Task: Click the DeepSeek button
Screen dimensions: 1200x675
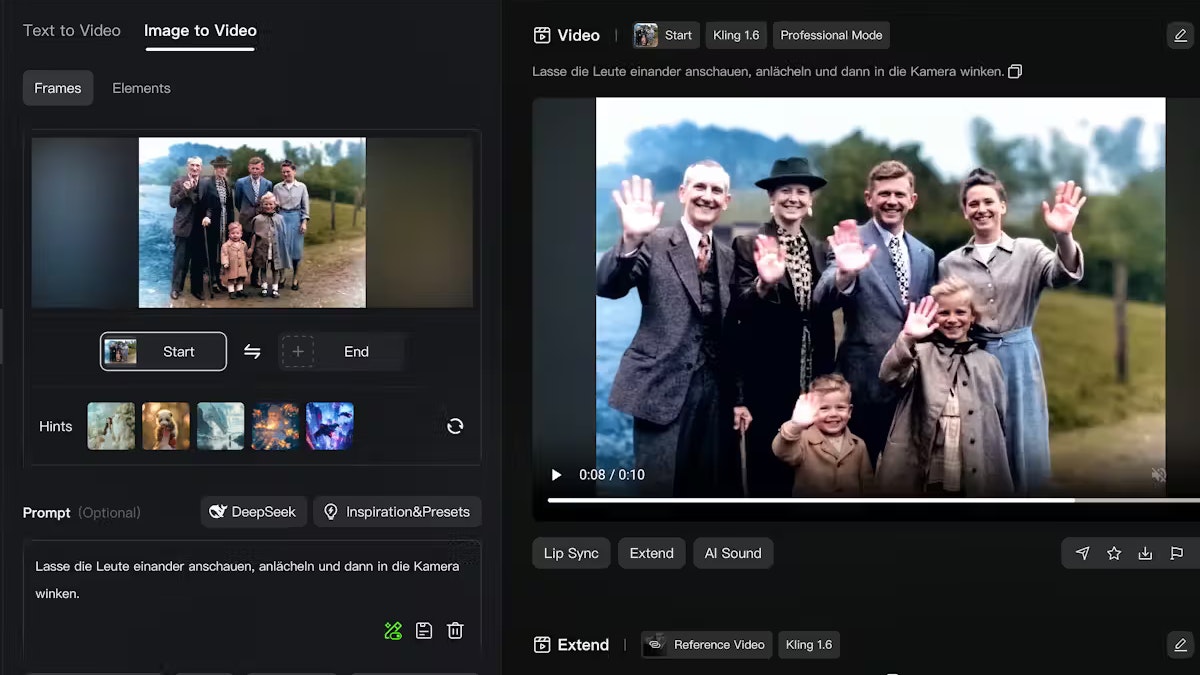Action: 253,512
